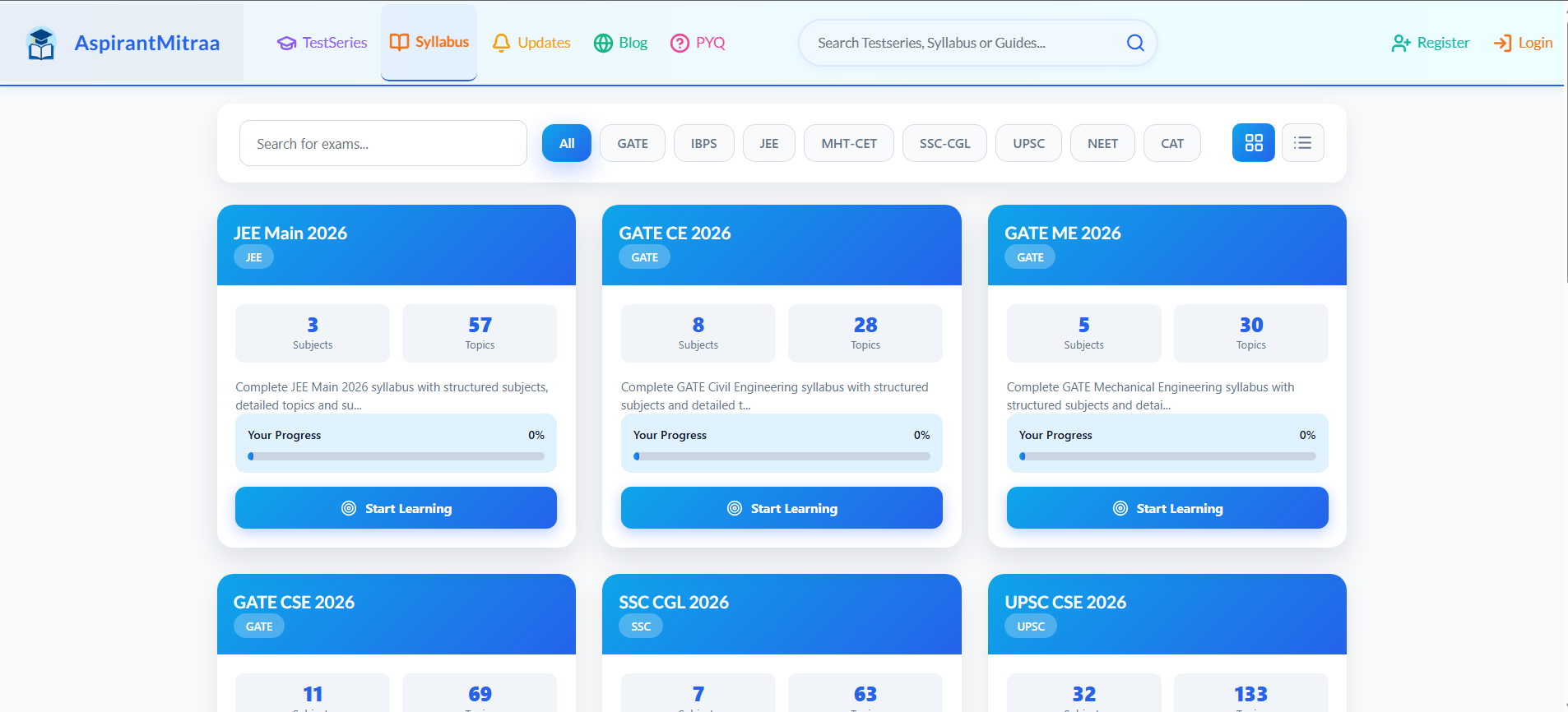Click the SSC tag on SSC CGL 2026

coord(641,626)
